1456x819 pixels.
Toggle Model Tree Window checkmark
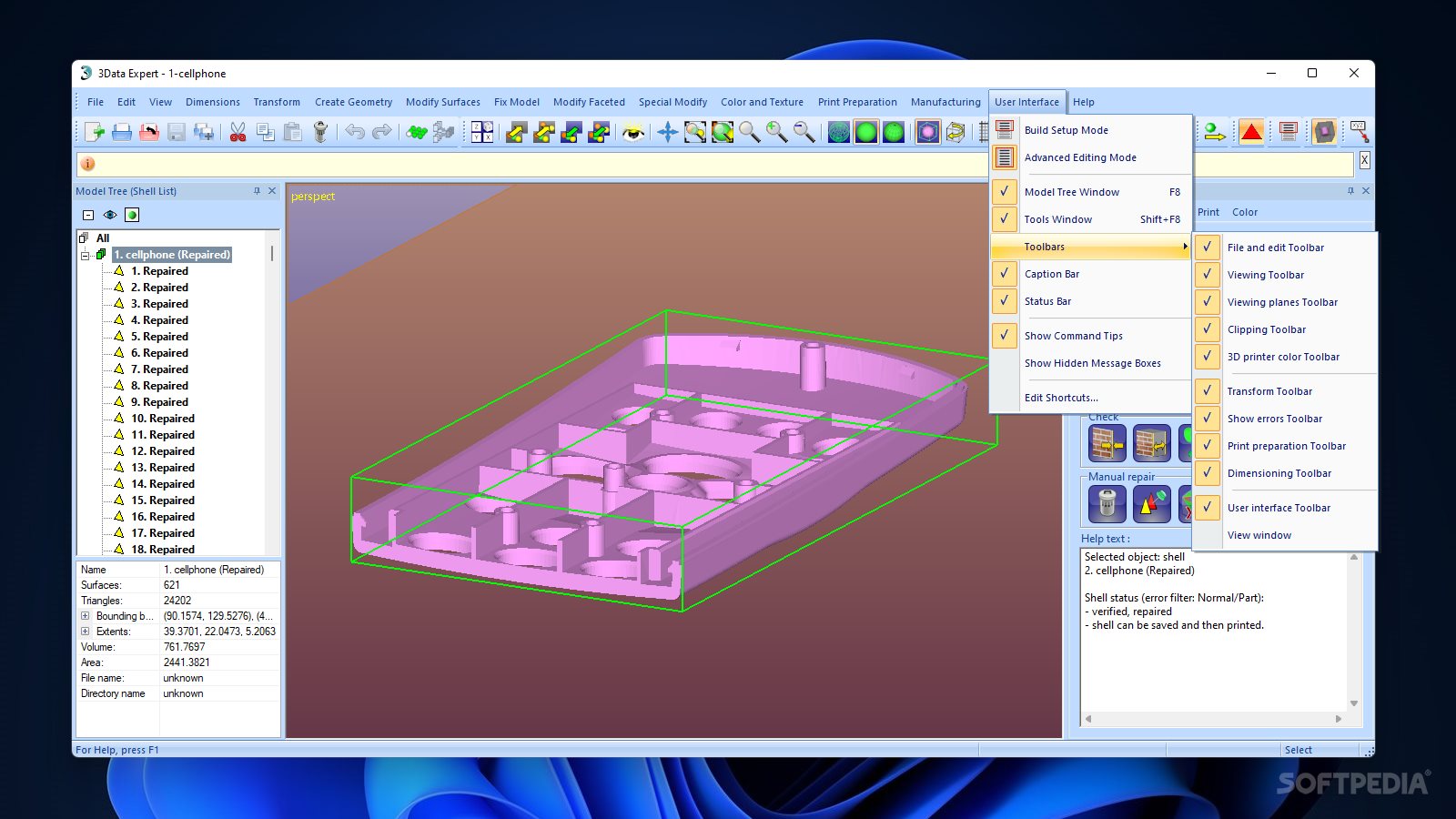(1004, 192)
